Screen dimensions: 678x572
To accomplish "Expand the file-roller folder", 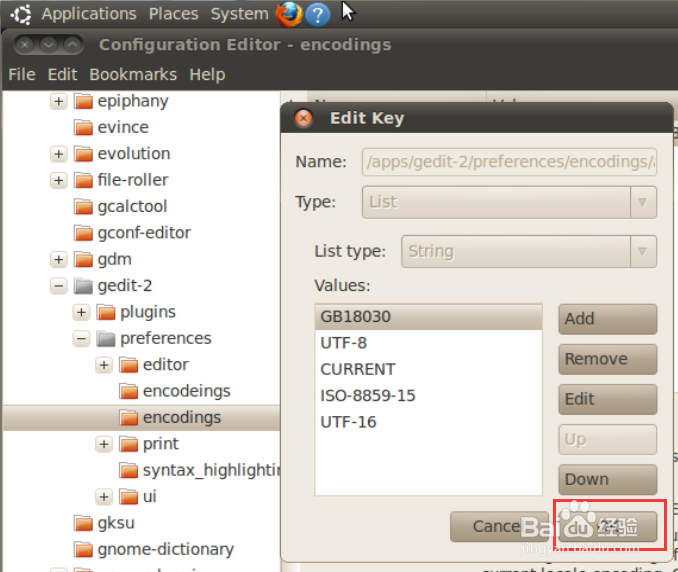I will tap(58, 180).
